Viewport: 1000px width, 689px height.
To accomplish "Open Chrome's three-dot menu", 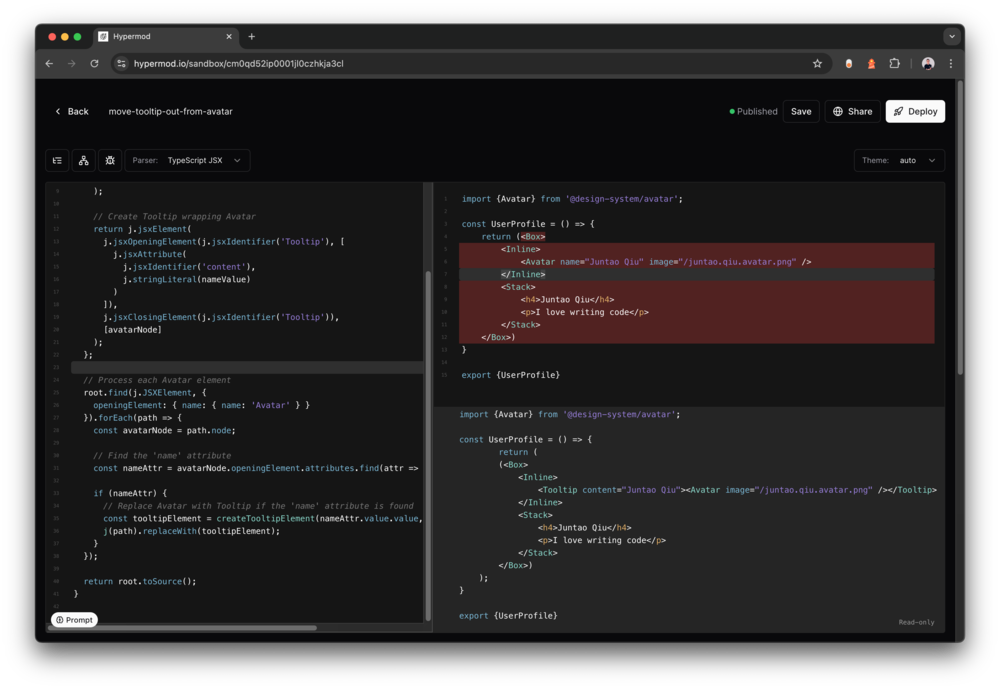I will pos(950,64).
